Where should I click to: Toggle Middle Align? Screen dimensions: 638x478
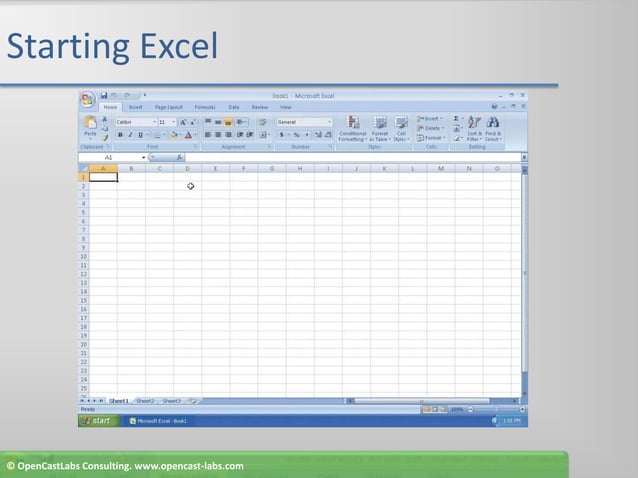click(218, 122)
